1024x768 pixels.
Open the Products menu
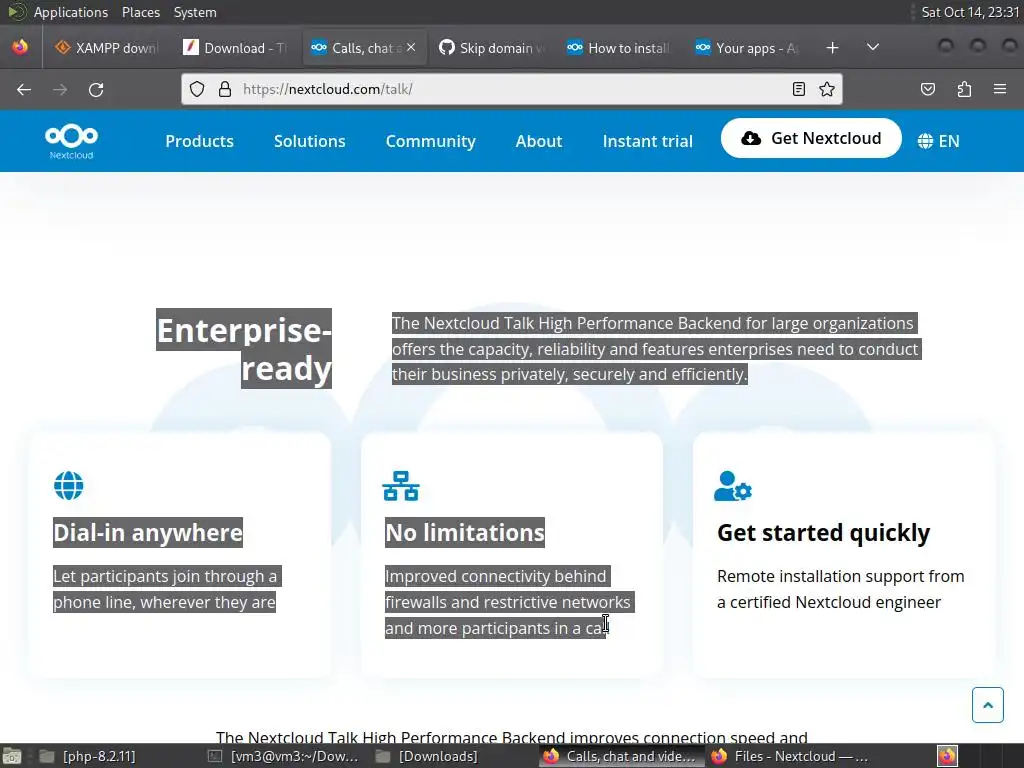tap(199, 141)
